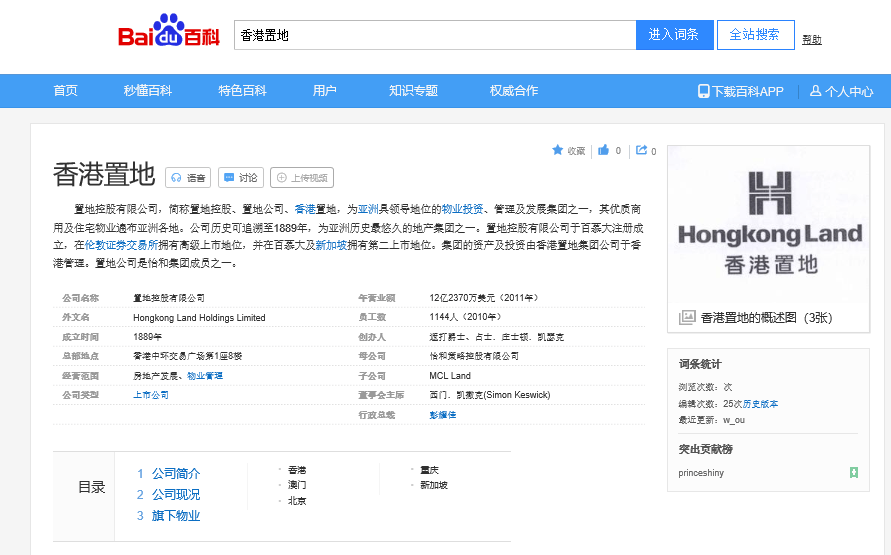The image size is (891, 555).
Task: Click the Baidu Baike logo
Action: tap(169, 30)
